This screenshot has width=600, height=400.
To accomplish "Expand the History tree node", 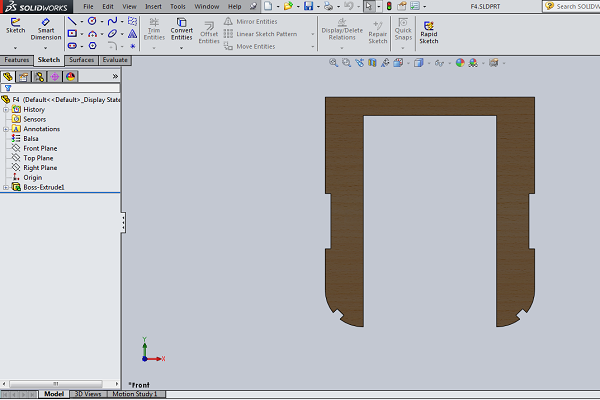I will 6,109.
